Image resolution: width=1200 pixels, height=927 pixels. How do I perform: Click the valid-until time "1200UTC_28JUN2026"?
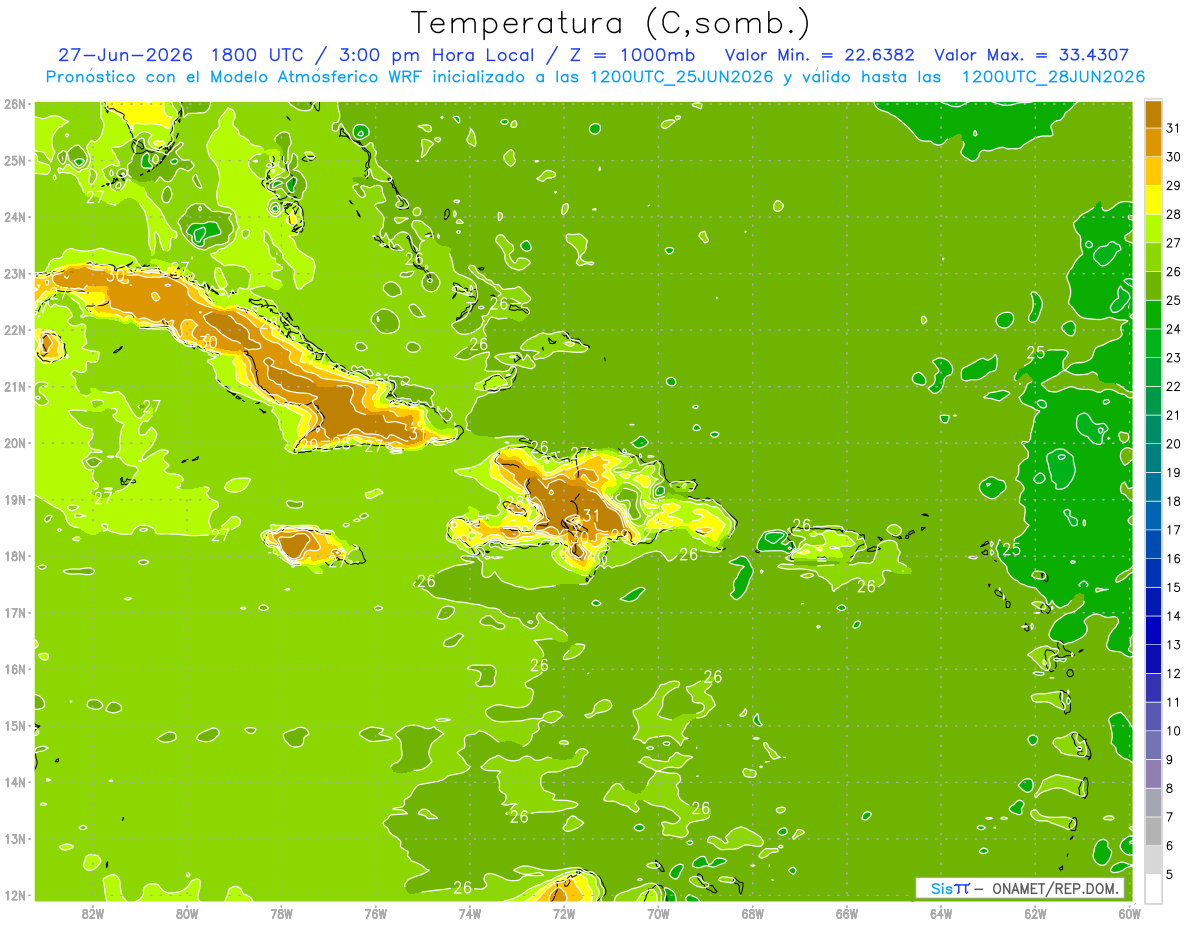click(1053, 77)
